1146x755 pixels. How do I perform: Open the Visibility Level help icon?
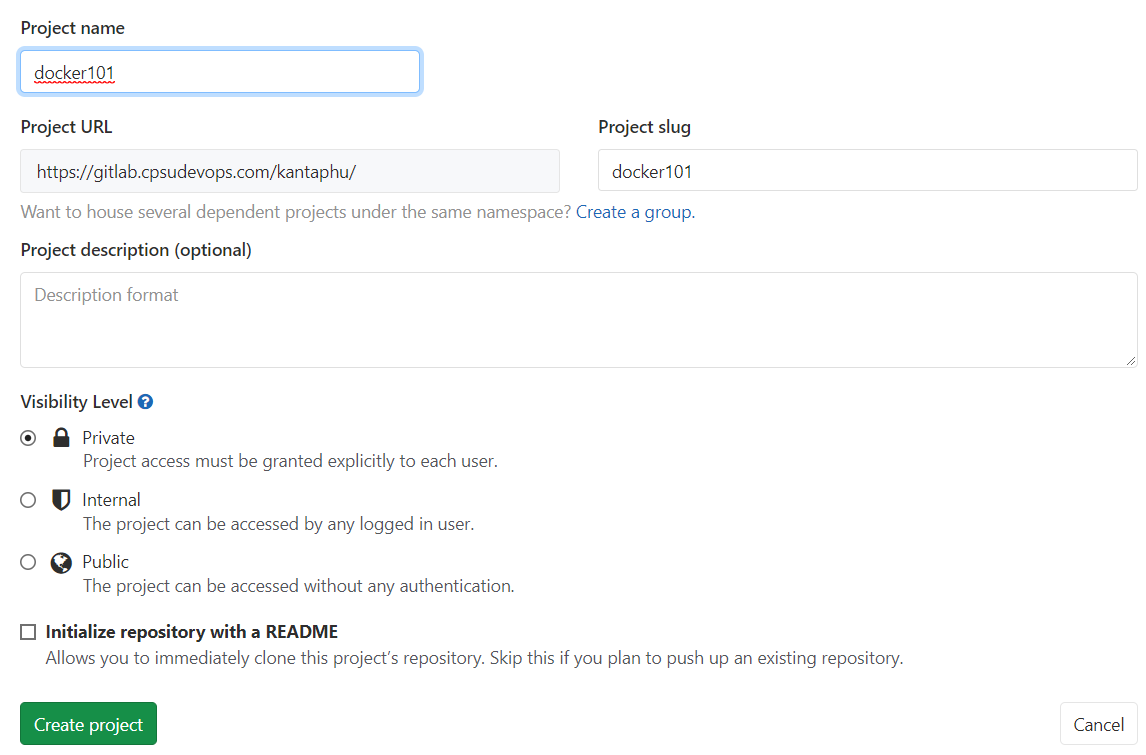[146, 401]
